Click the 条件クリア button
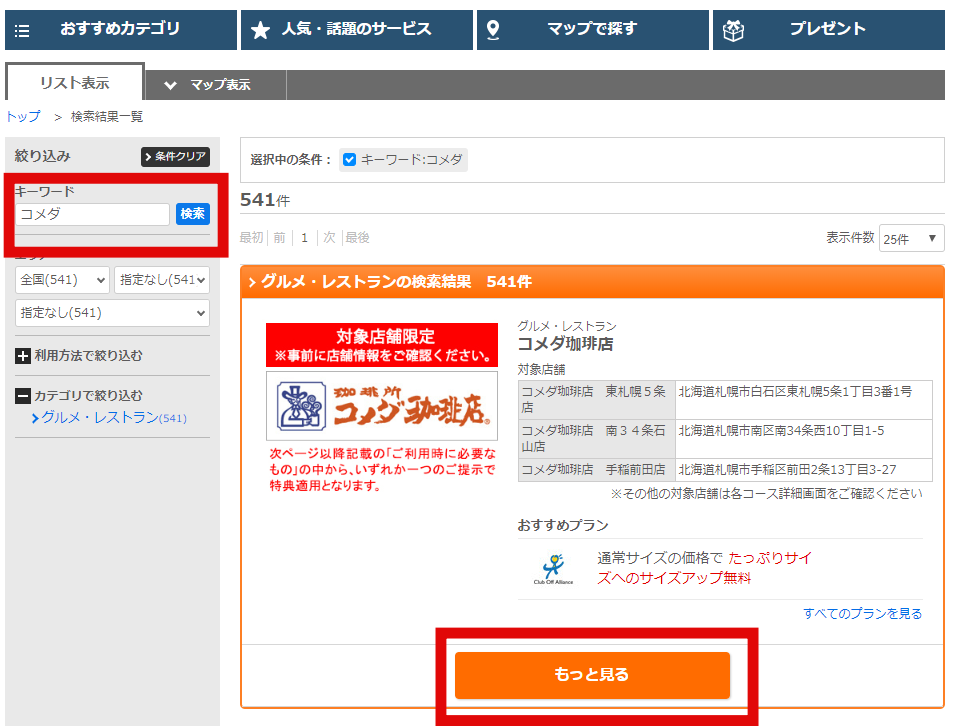The height and width of the screenshot is (726, 966). [176, 157]
